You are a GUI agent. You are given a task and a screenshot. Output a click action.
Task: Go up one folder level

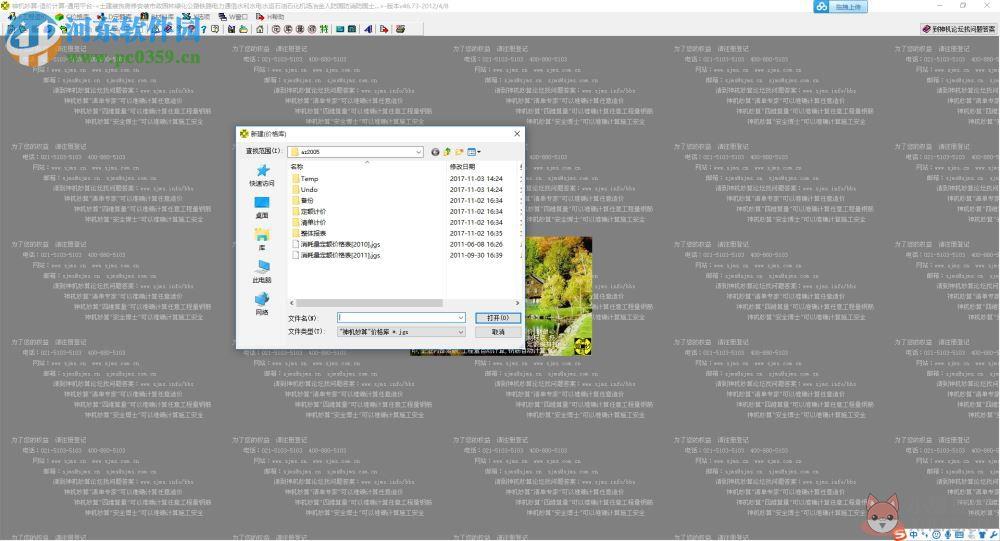[447, 152]
